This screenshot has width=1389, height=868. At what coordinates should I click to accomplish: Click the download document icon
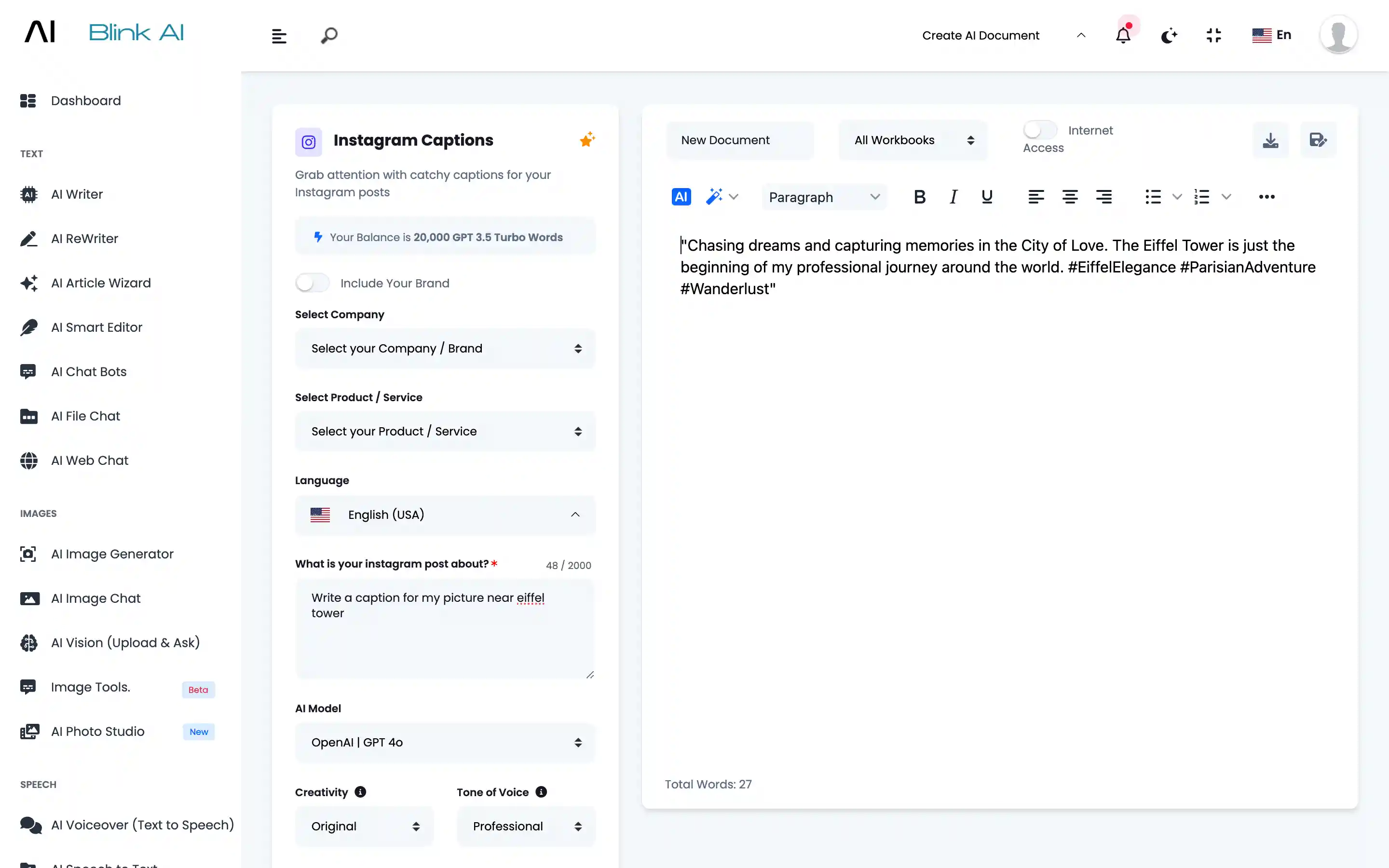[x=1270, y=140]
